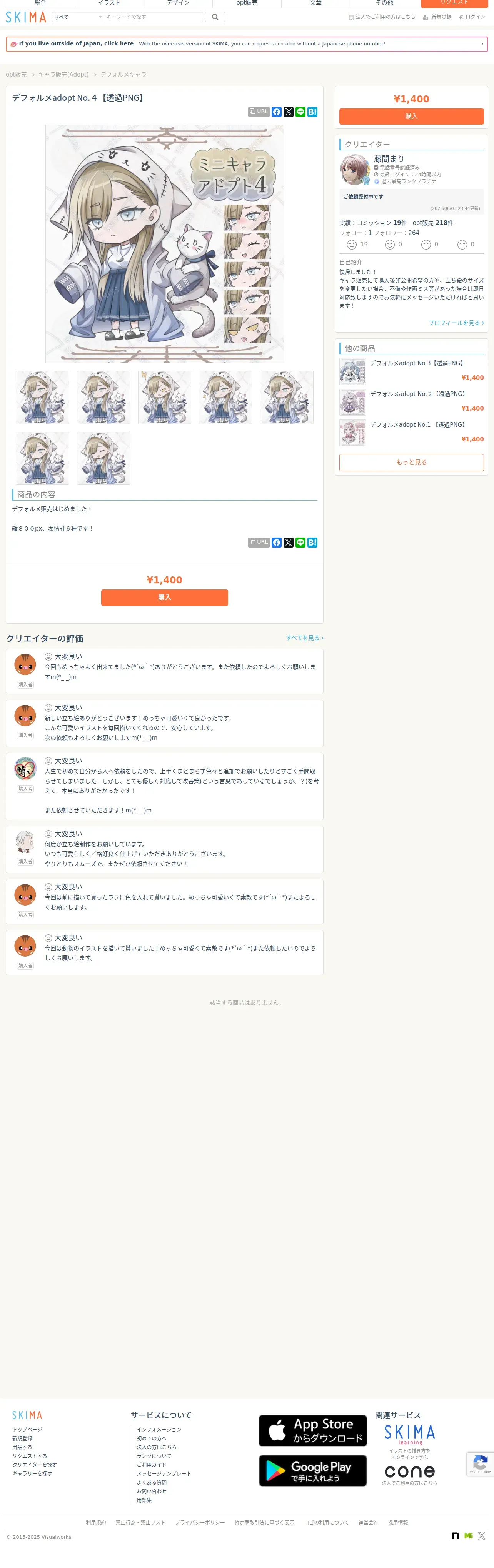
Task: Click the very good rating face icon
Action: coord(352,245)
